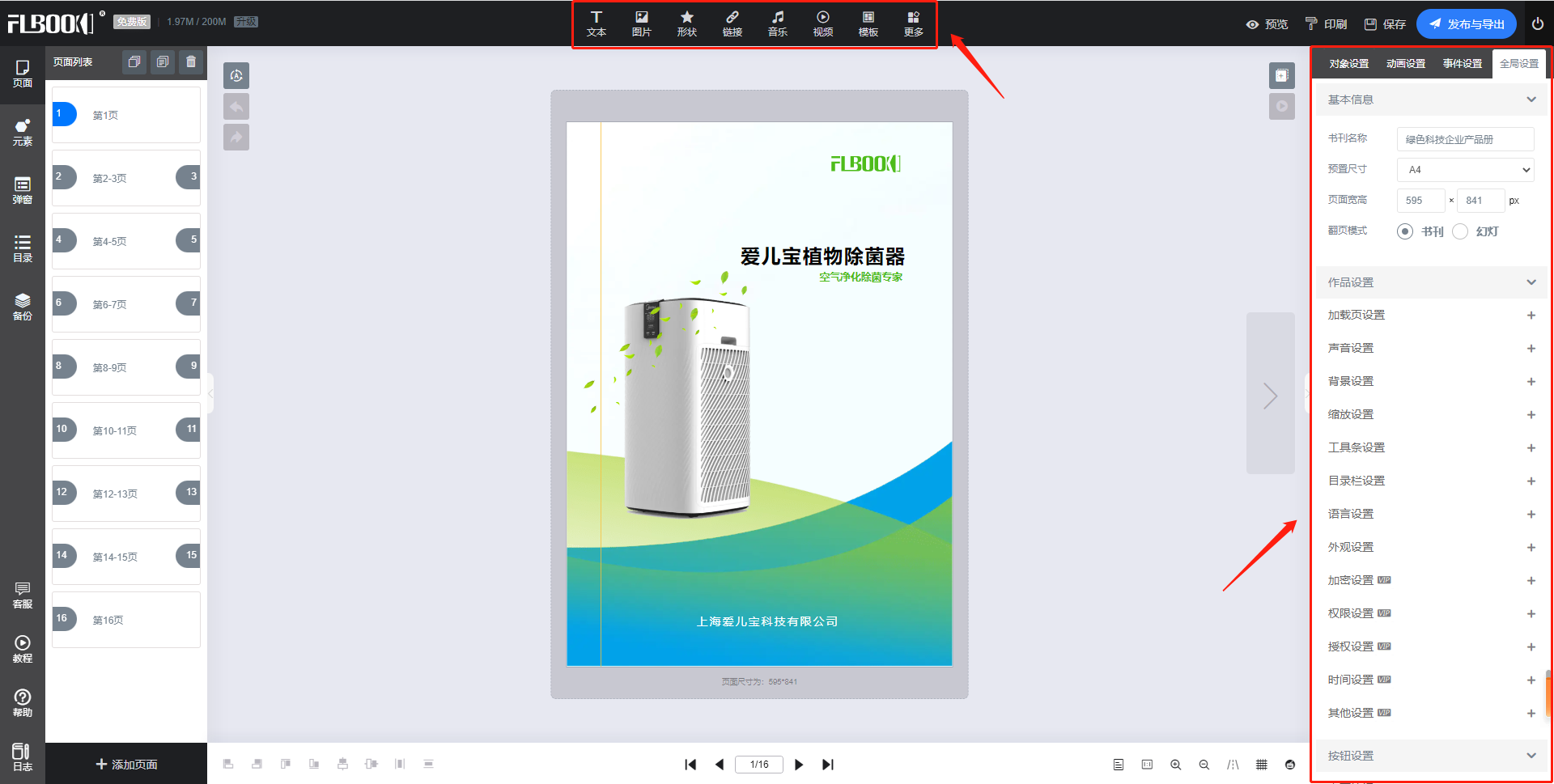Click the power/logout icon
Image resolution: width=1554 pixels, height=784 pixels.
pos(1538,24)
